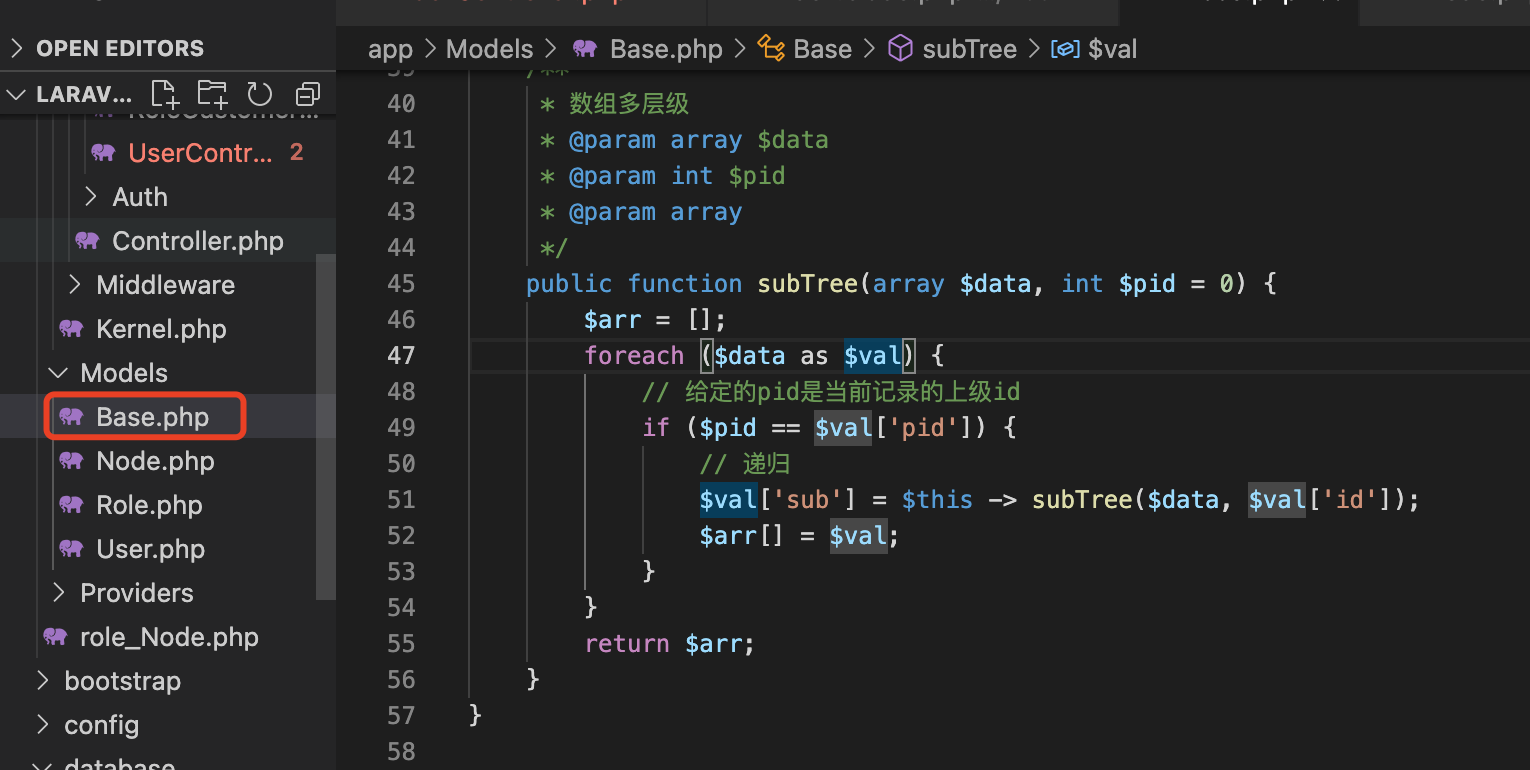
Task: Click the error badge 2 on UserContr...
Action: coord(296,153)
